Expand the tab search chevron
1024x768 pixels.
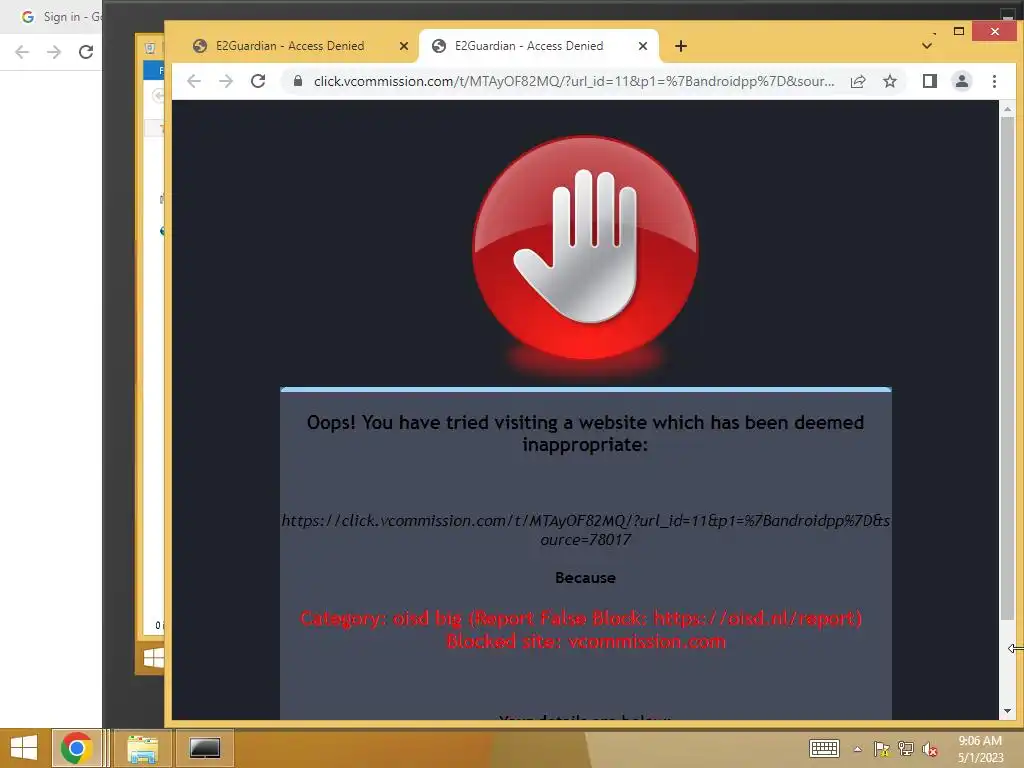tap(927, 46)
